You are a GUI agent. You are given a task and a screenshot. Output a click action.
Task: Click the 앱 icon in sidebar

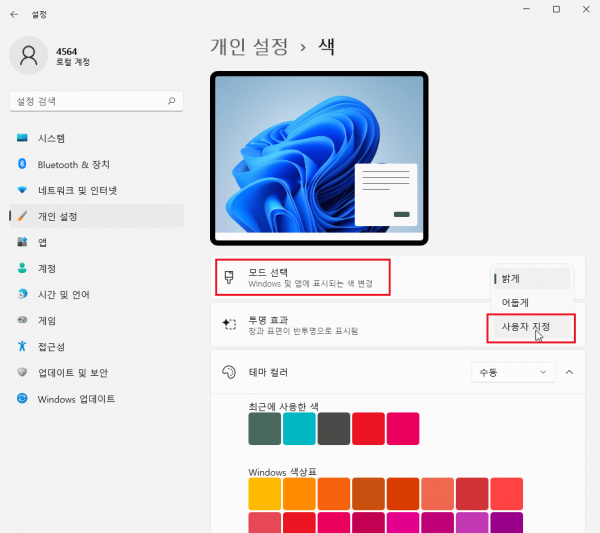22,242
